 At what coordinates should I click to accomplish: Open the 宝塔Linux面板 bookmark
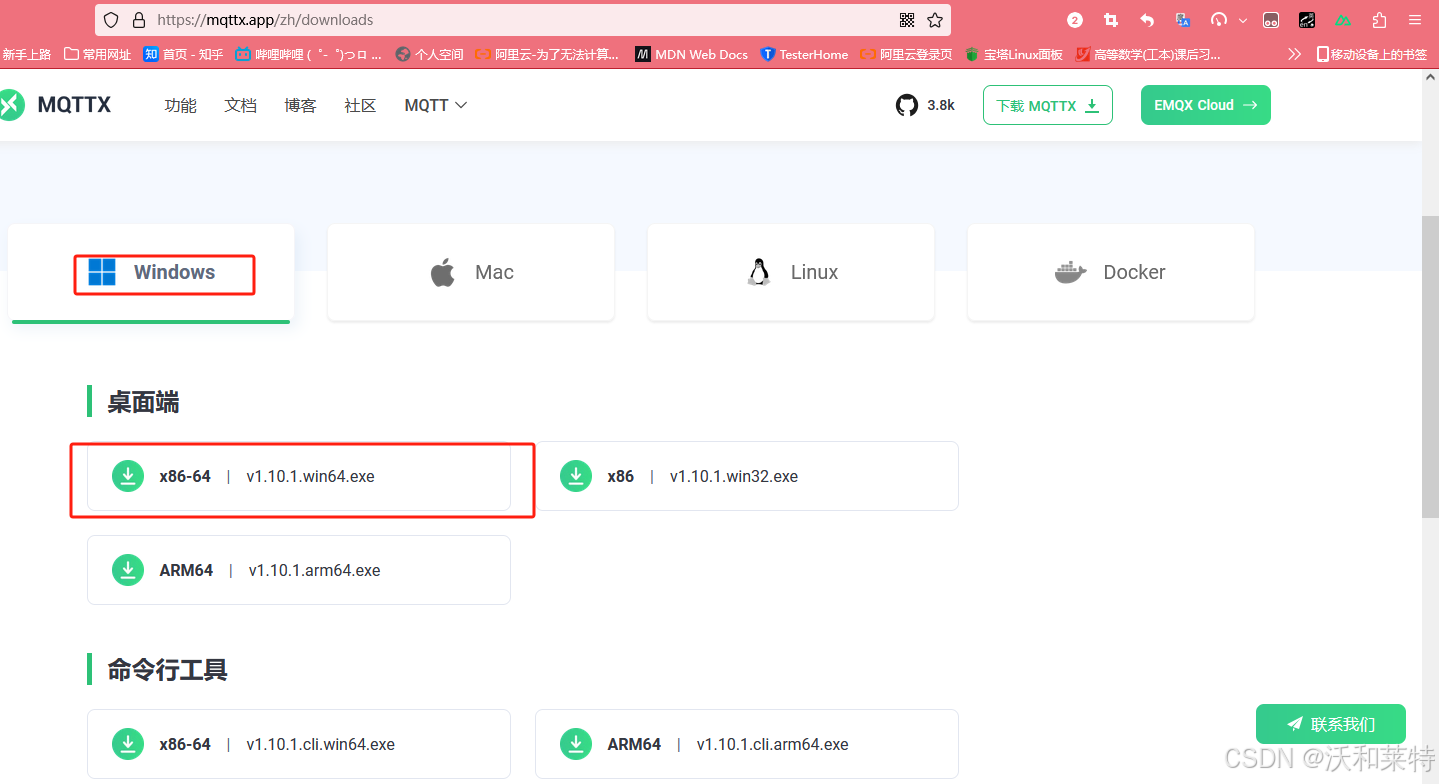click(1014, 54)
